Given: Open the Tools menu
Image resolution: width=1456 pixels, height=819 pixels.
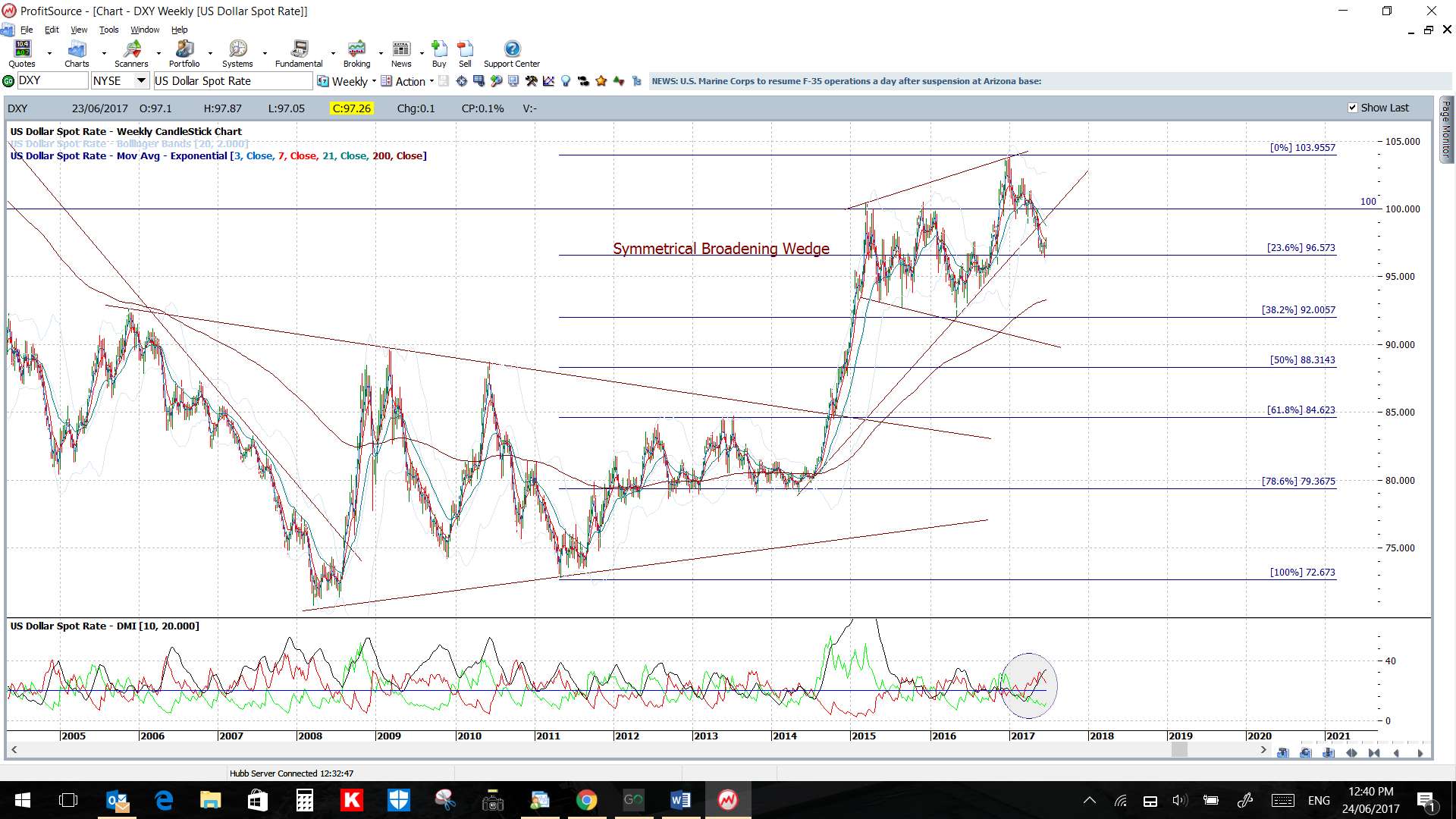Looking at the screenshot, I should (x=108, y=30).
